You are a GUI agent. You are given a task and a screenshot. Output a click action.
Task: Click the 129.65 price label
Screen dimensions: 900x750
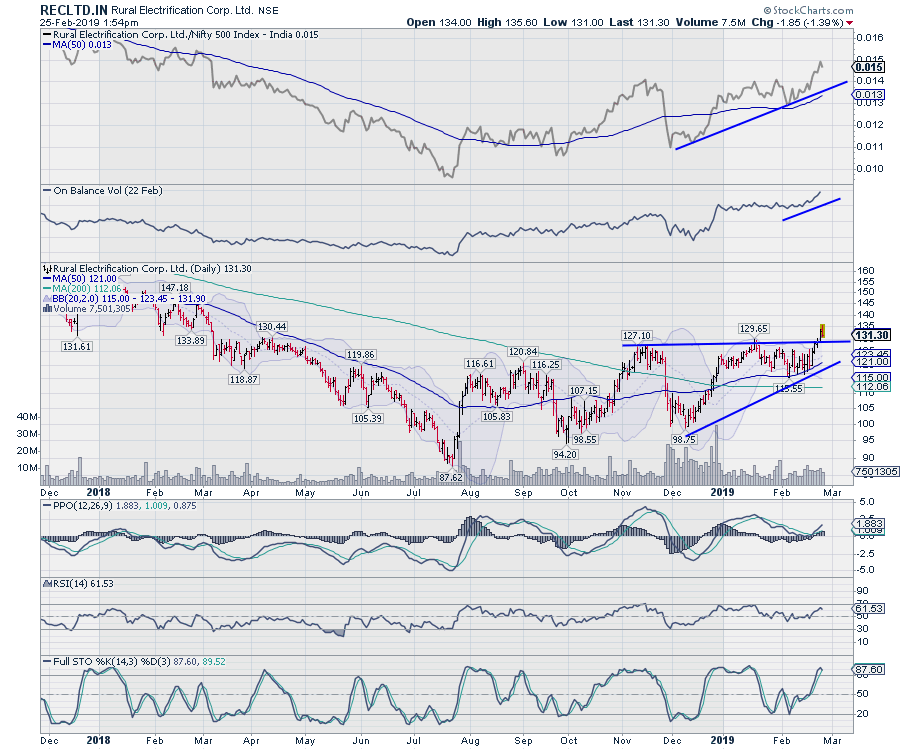point(753,329)
